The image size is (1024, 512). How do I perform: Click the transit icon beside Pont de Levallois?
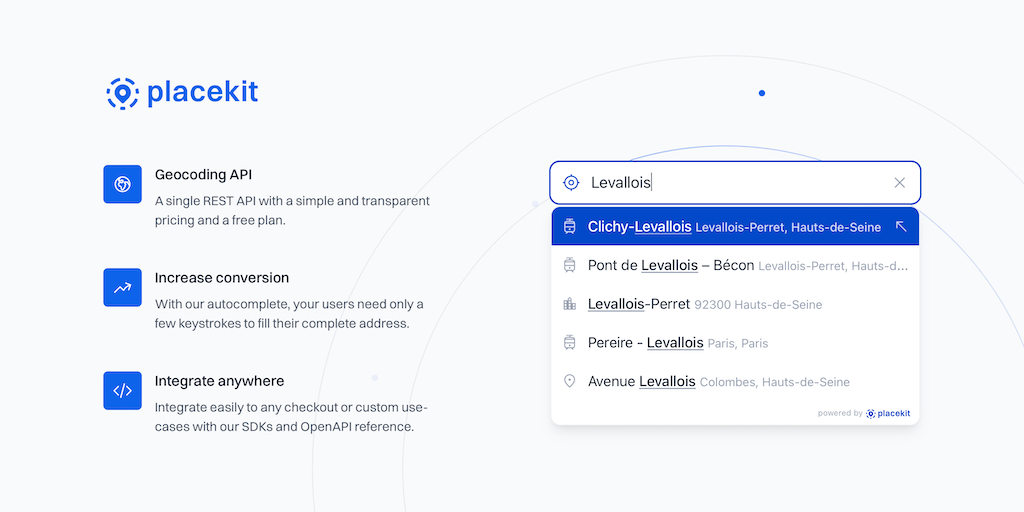[x=570, y=266]
